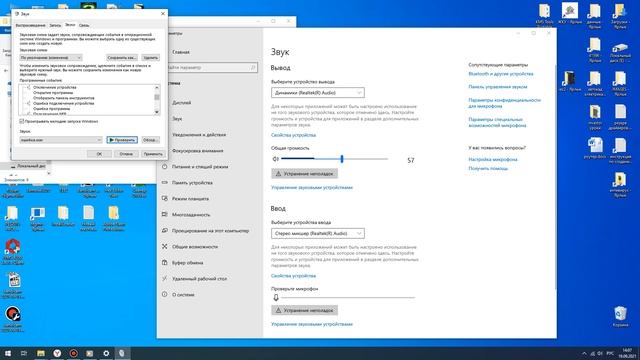Click the Проверить play button
The height and width of the screenshot is (360, 640).
(x=122, y=140)
